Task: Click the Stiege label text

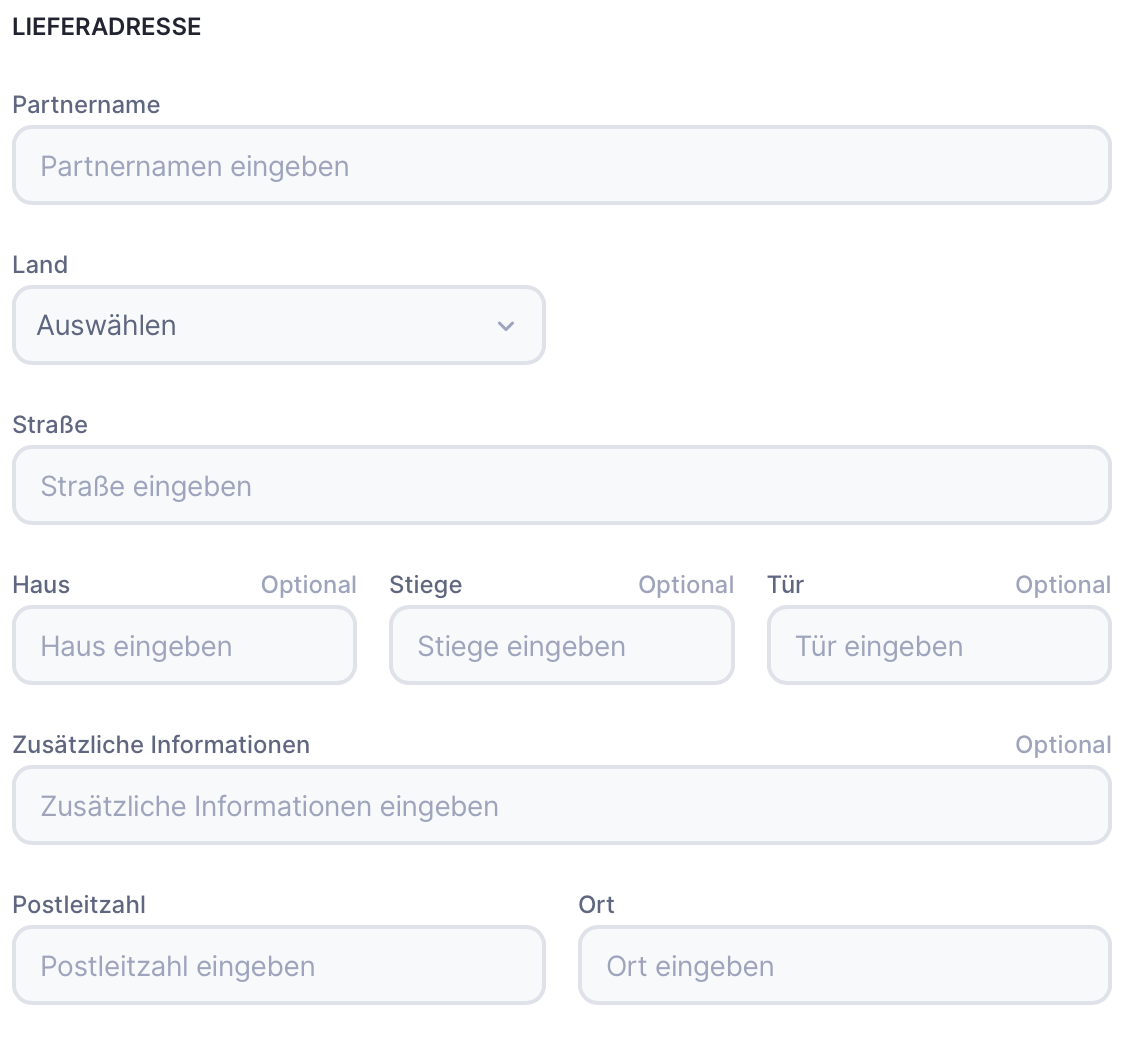Action: coord(425,585)
